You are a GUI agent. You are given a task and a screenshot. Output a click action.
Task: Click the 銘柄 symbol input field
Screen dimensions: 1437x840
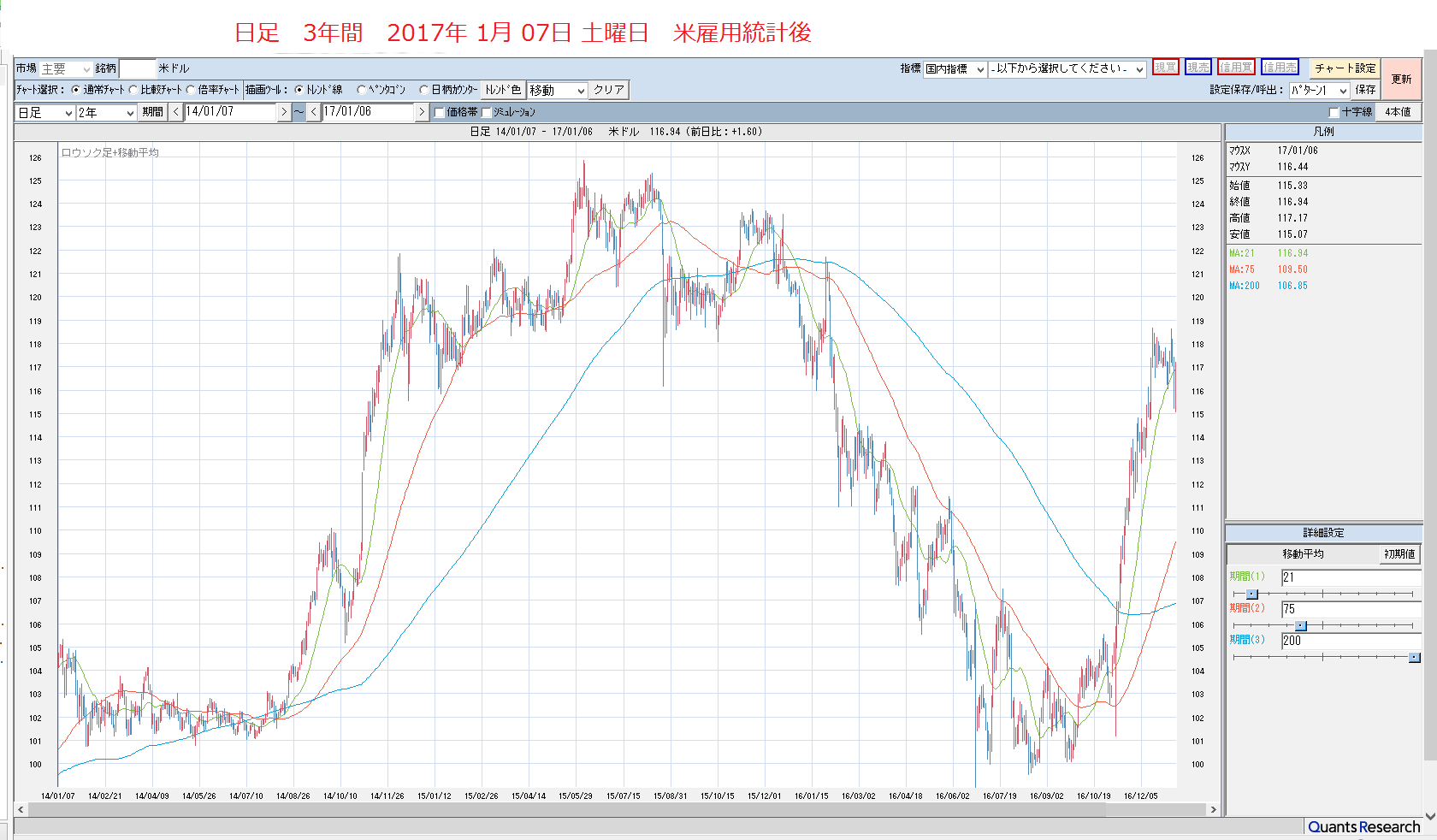(x=138, y=68)
